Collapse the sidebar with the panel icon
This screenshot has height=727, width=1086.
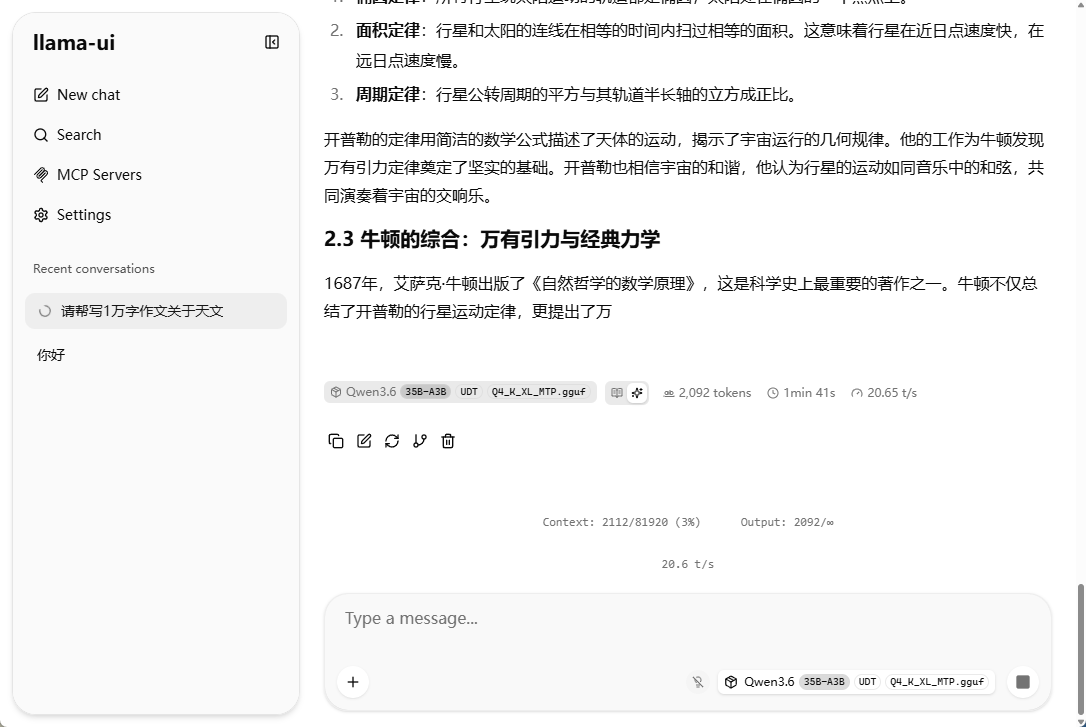[272, 42]
